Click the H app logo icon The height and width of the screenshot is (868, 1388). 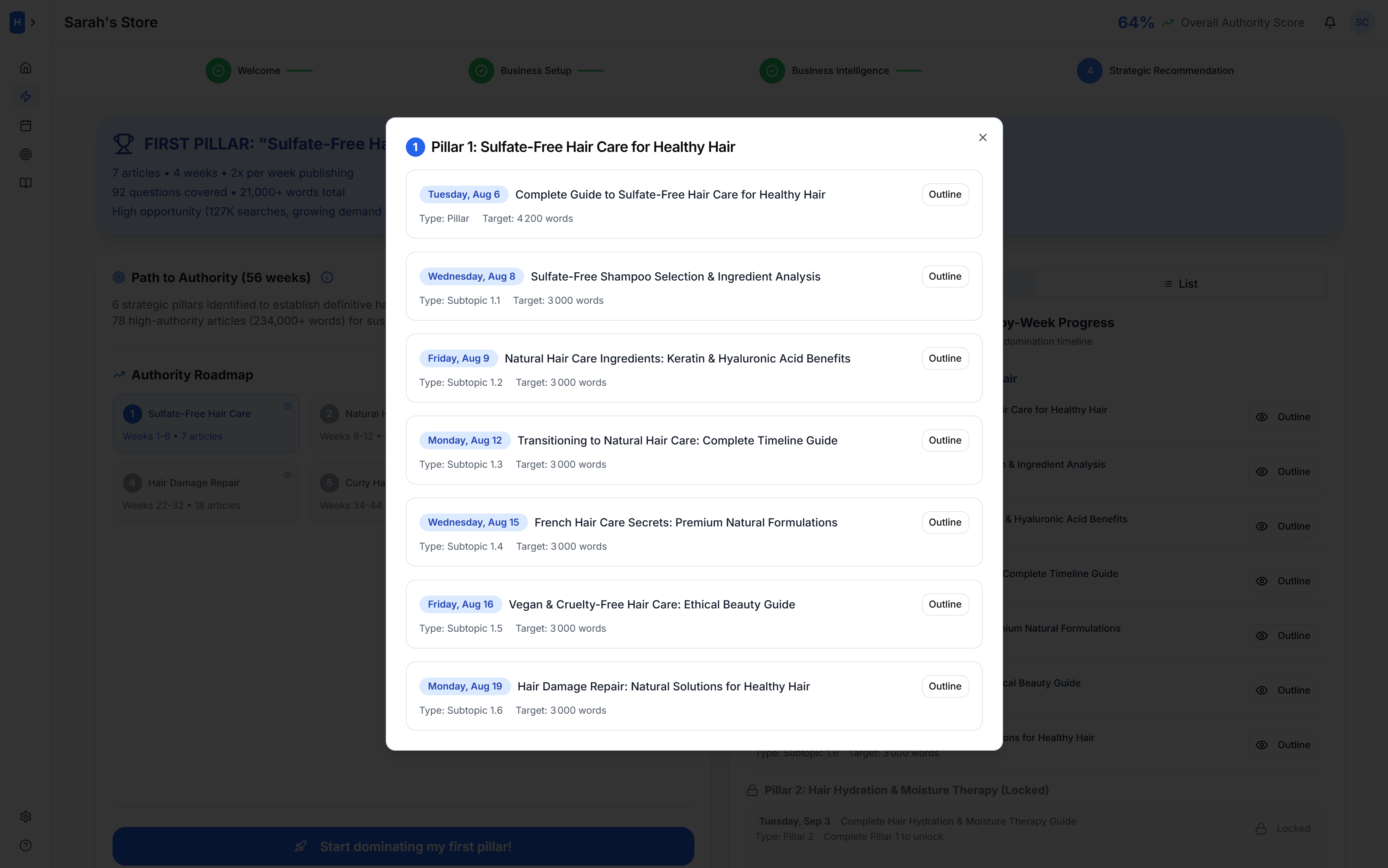point(17,23)
